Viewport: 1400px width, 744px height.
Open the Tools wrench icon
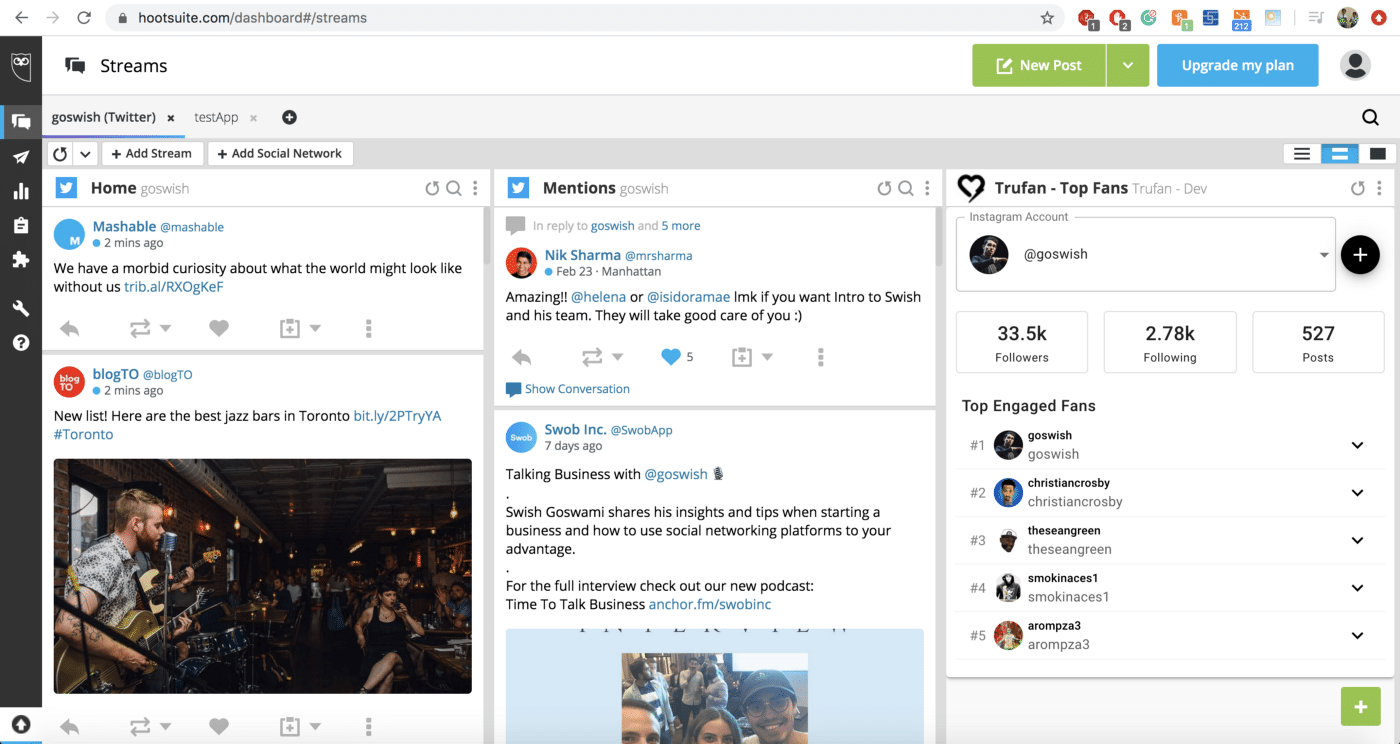[x=21, y=307]
